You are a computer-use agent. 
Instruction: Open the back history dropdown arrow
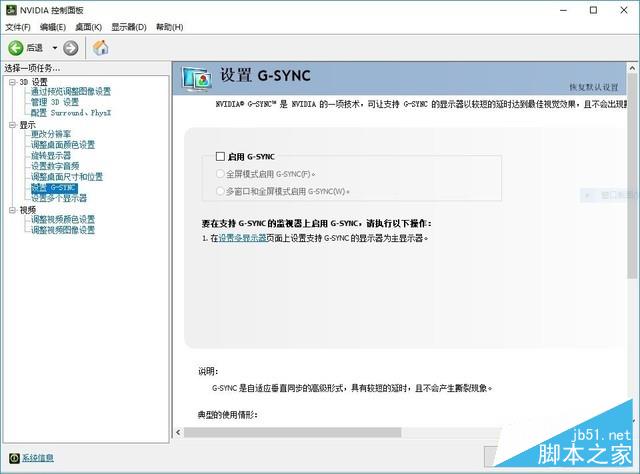[x=55, y=48]
